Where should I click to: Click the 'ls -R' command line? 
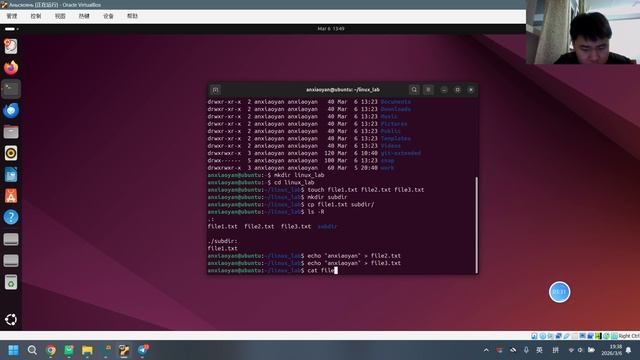[x=266, y=212]
